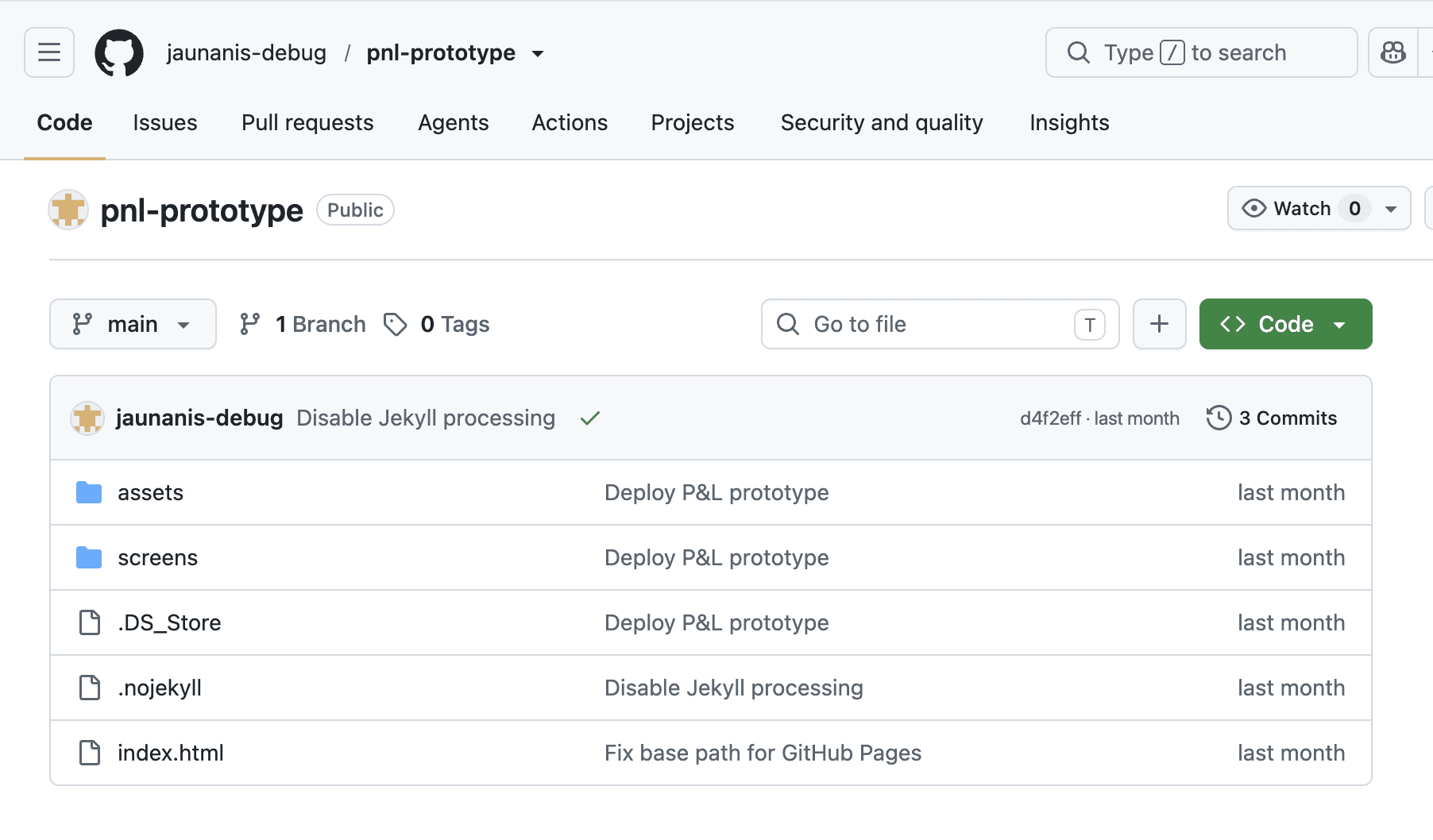This screenshot has width=1433, height=840.
Task: Switch to the Code tab
Action: pyautogui.click(x=64, y=122)
